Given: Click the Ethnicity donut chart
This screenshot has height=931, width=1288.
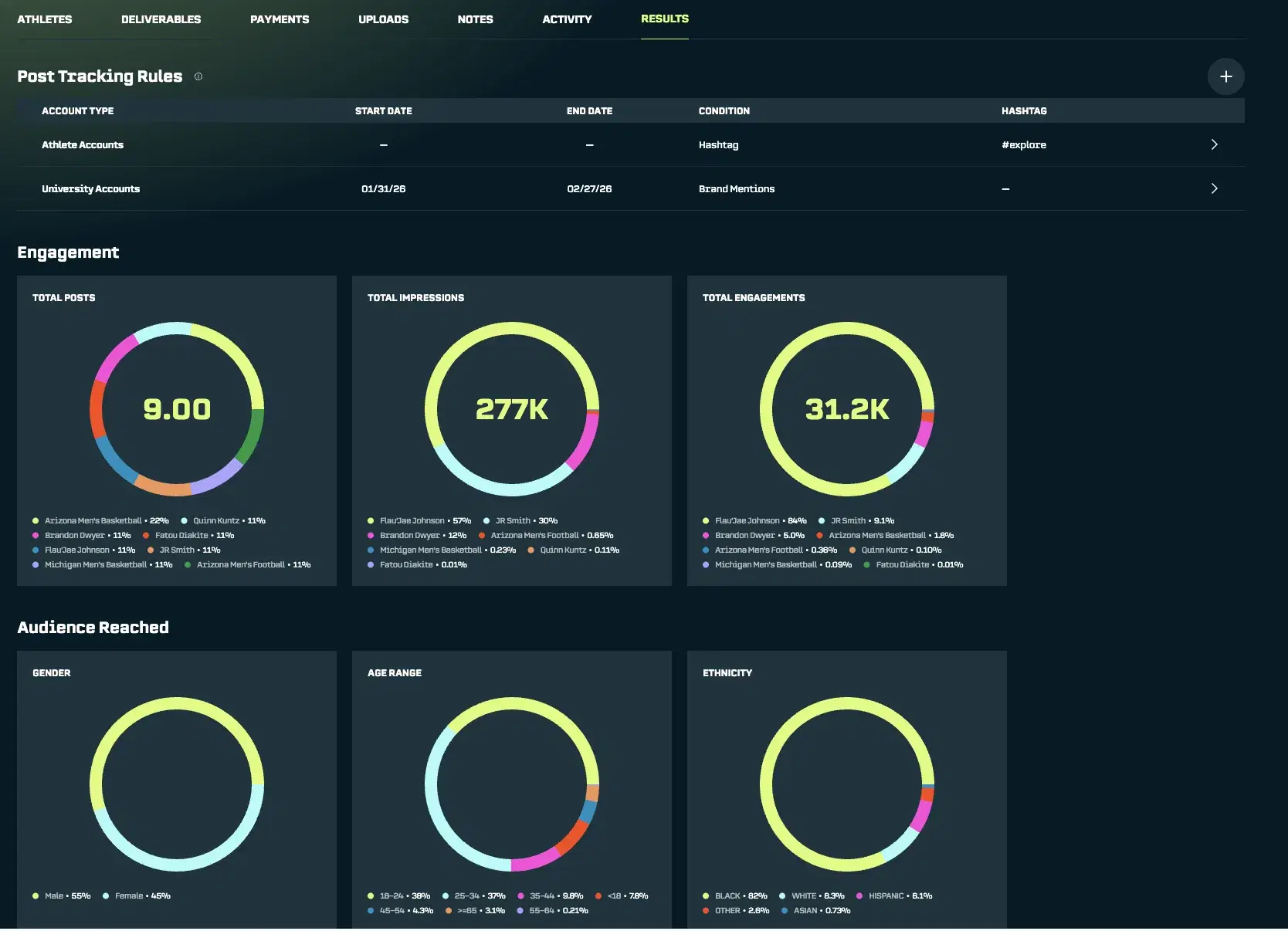Looking at the screenshot, I should pyautogui.click(x=847, y=784).
